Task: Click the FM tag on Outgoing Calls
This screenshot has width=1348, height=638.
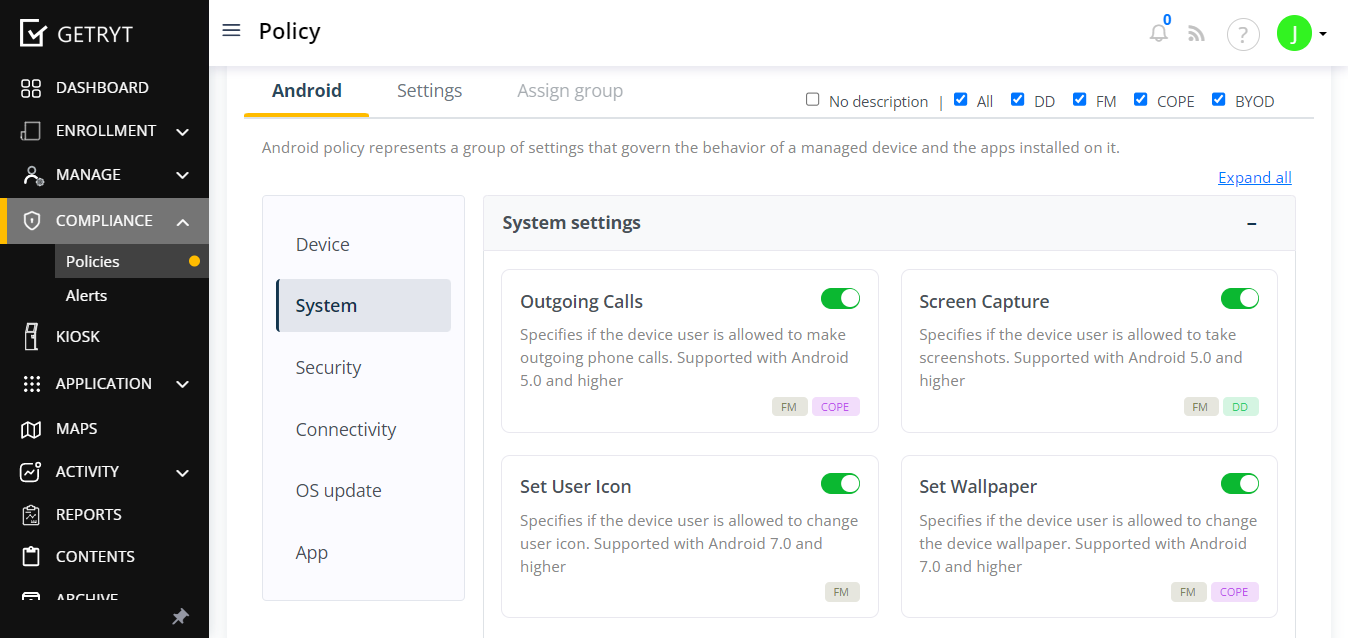Action: pos(790,407)
